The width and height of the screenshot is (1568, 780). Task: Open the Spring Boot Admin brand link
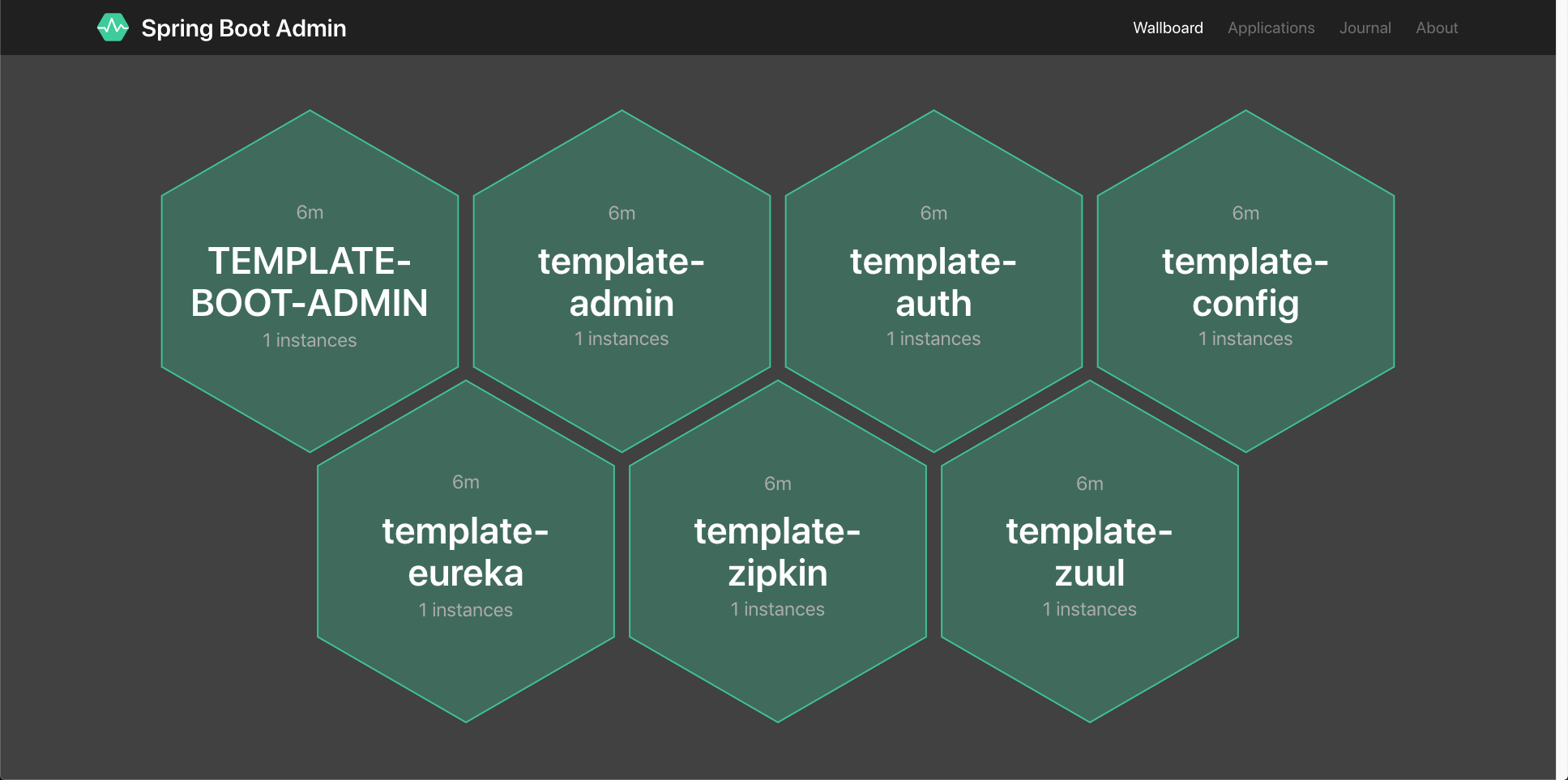[221, 28]
